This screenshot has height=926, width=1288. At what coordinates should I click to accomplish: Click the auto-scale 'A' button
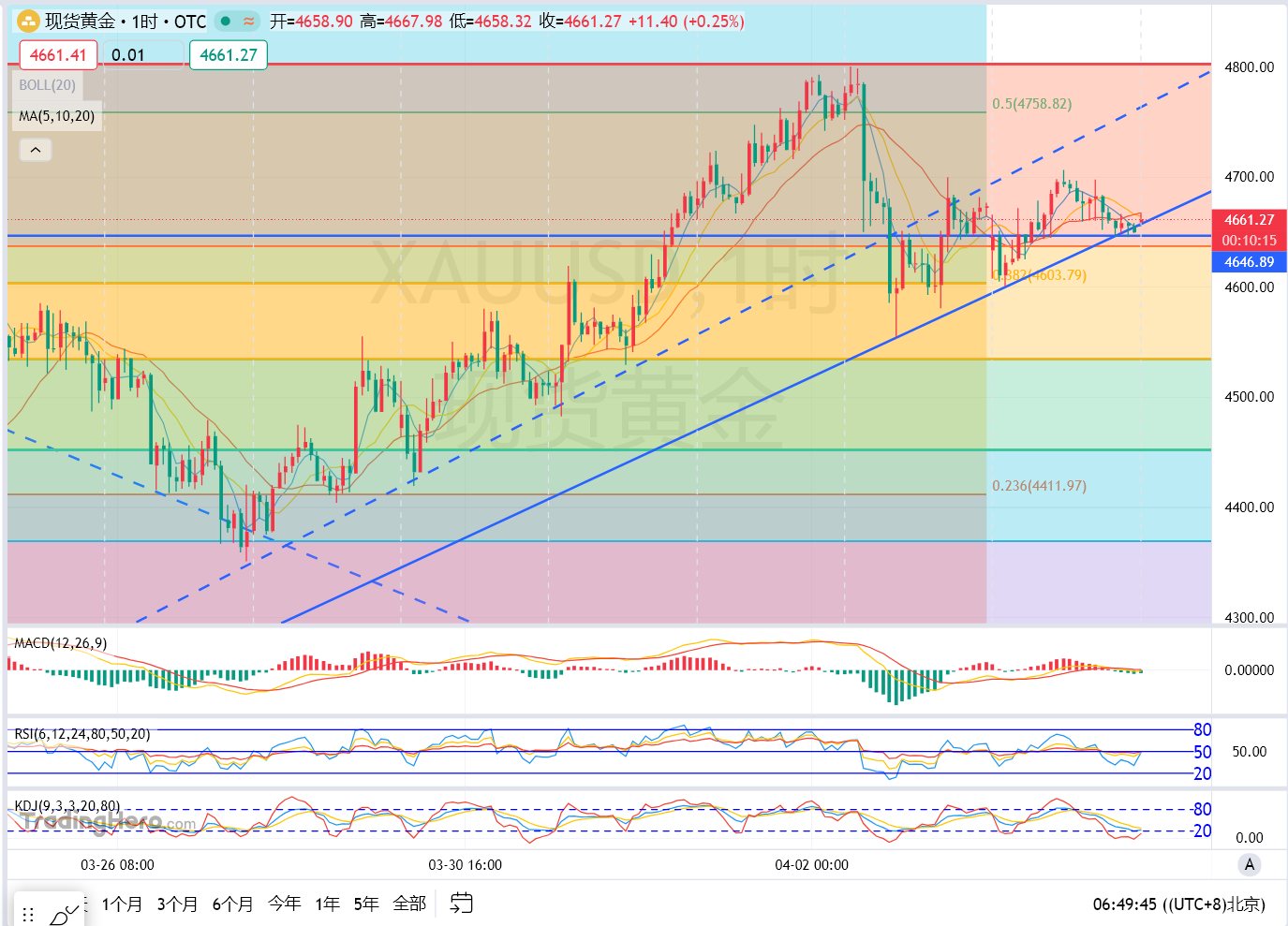tap(1249, 865)
